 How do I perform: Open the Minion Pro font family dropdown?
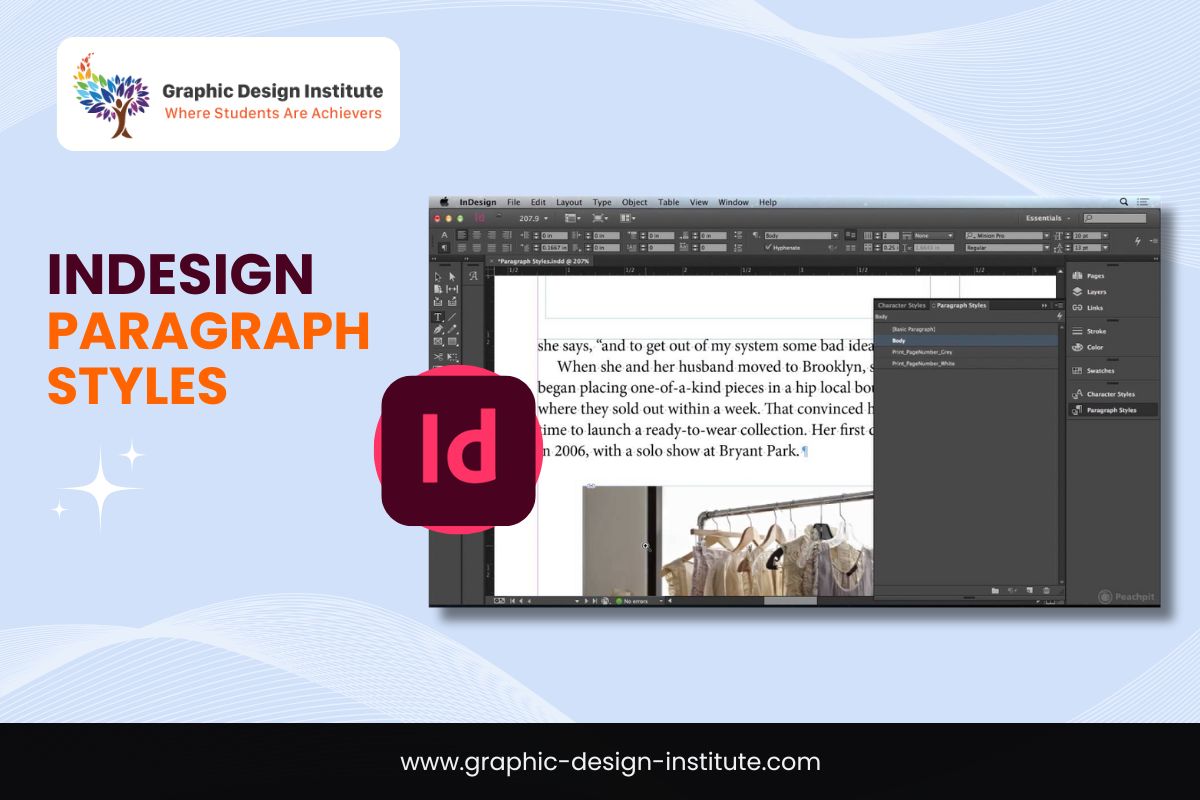coord(1048,233)
